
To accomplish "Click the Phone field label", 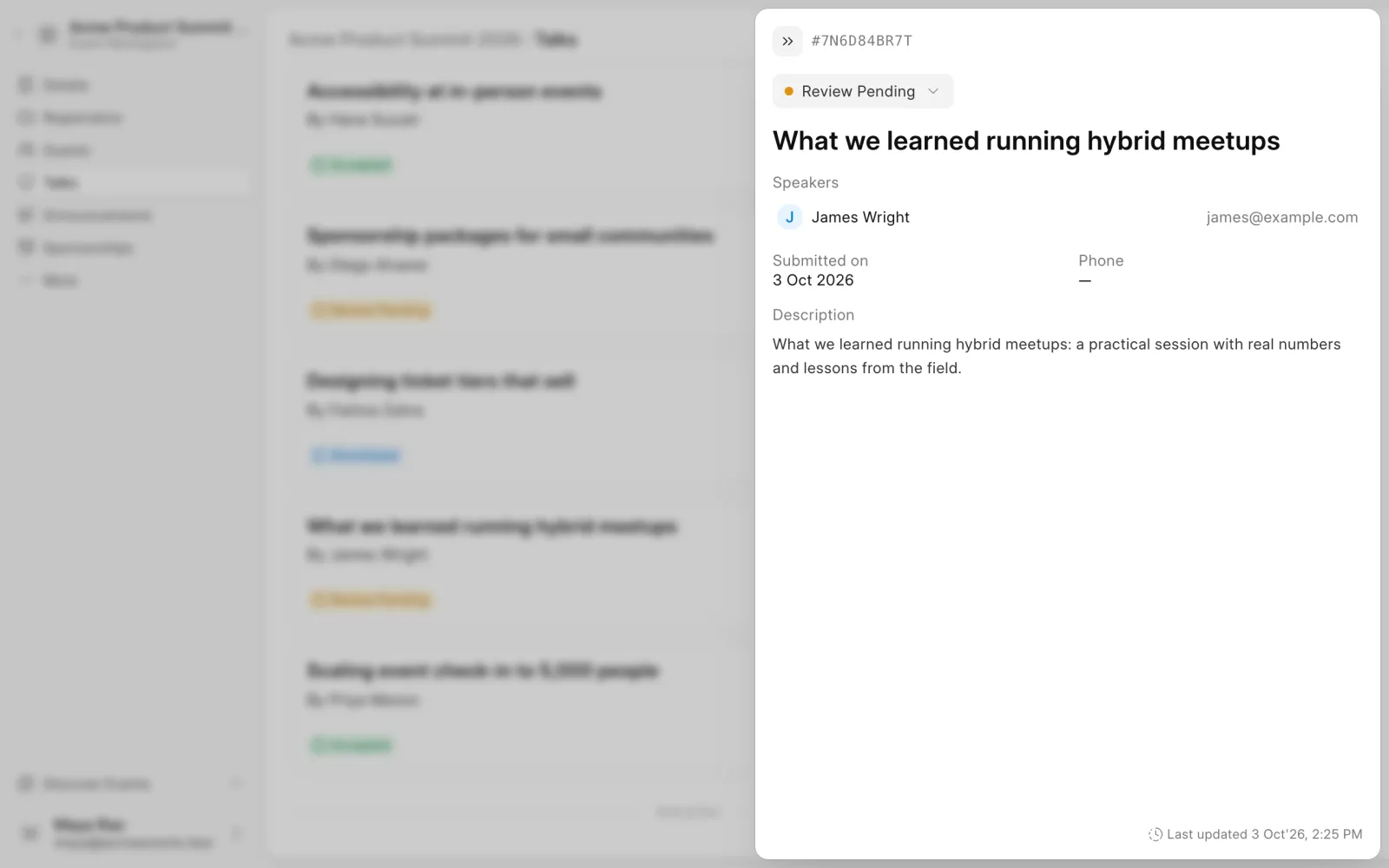I will point(1101,260).
